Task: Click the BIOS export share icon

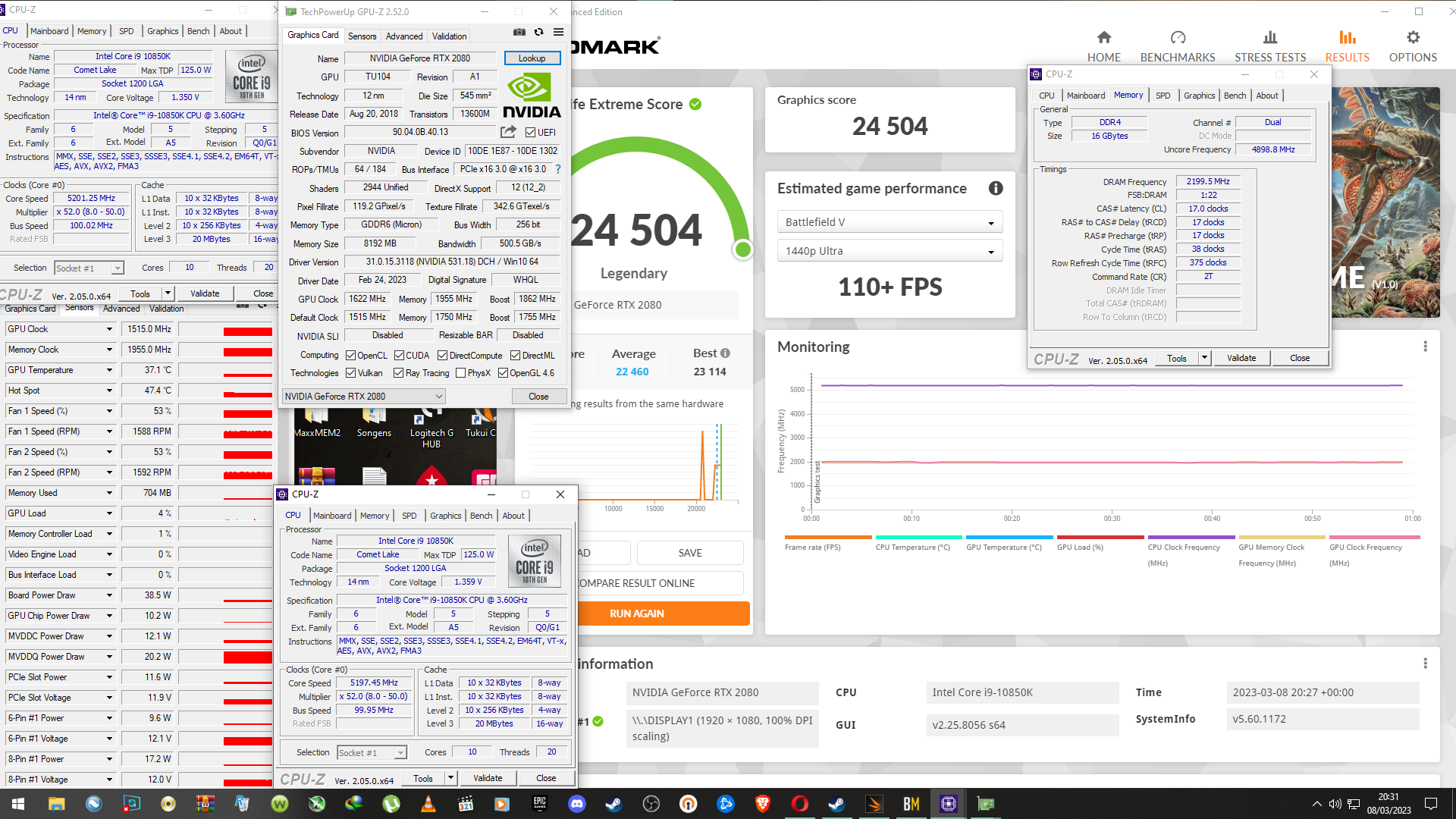Action: pos(508,132)
